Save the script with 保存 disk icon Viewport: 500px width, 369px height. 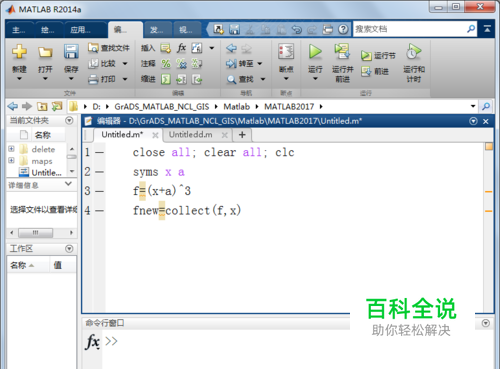pyautogui.click(x=71, y=51)
